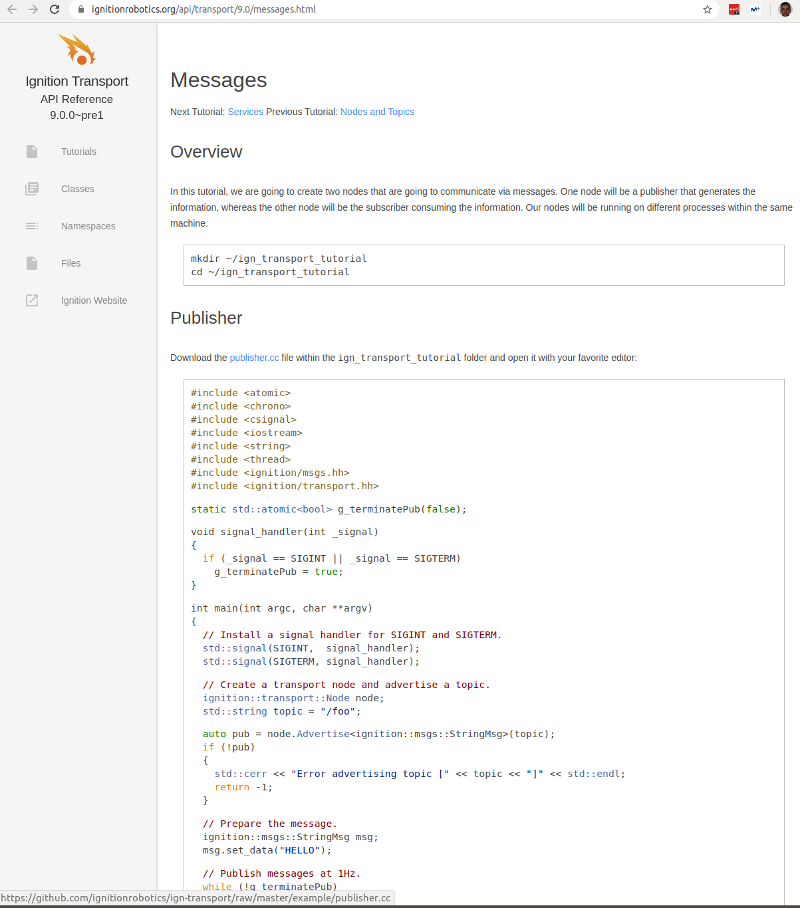Click the M+ extension icon in toolbar
800x908 pixels.
pyautogui.click(x=757, y=9)
